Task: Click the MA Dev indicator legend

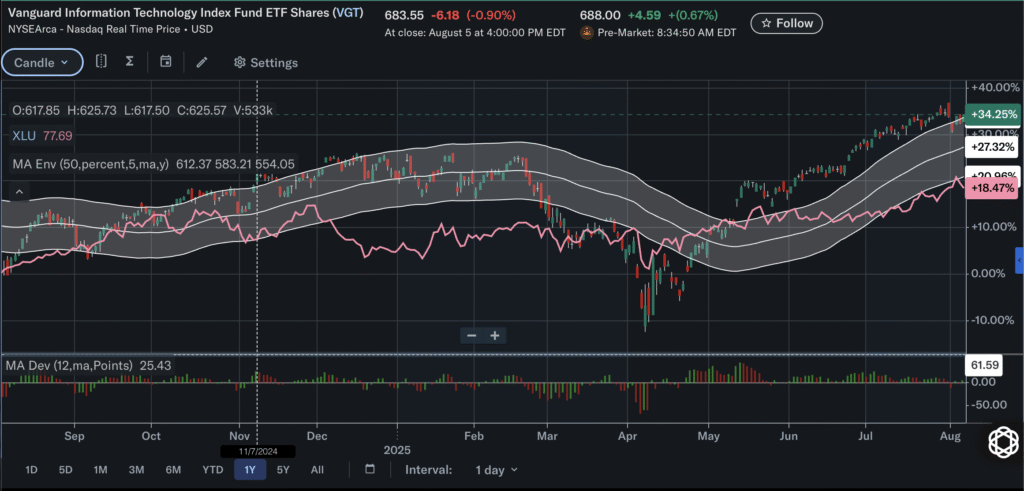Action: click(88, 365)
